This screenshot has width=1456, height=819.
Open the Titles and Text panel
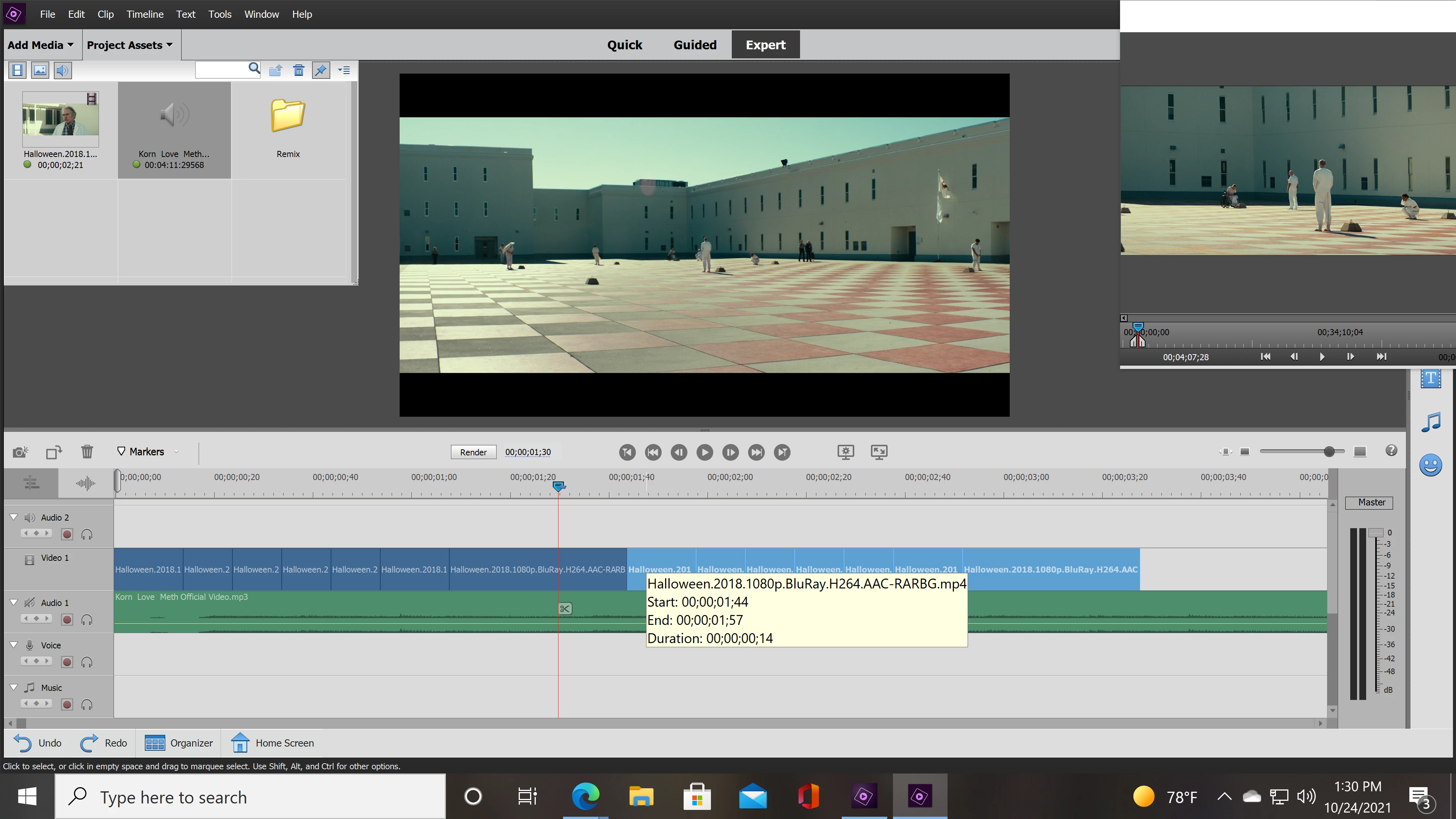(x=1431, y=378)
